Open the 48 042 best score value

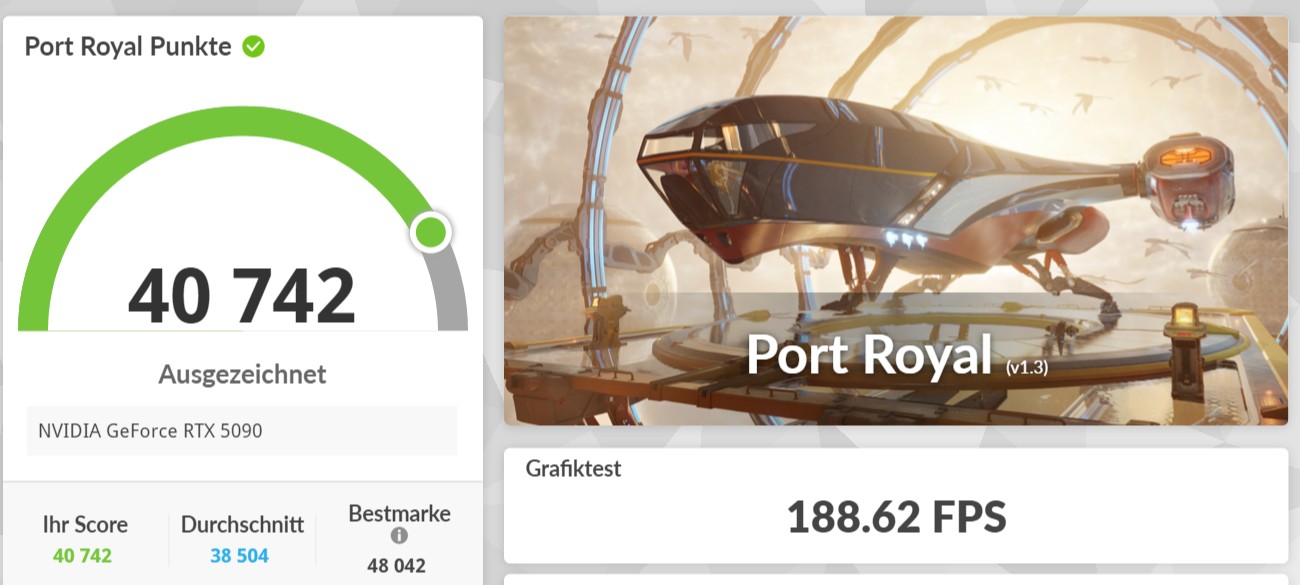pyautogui.click(x=396, y=566)
